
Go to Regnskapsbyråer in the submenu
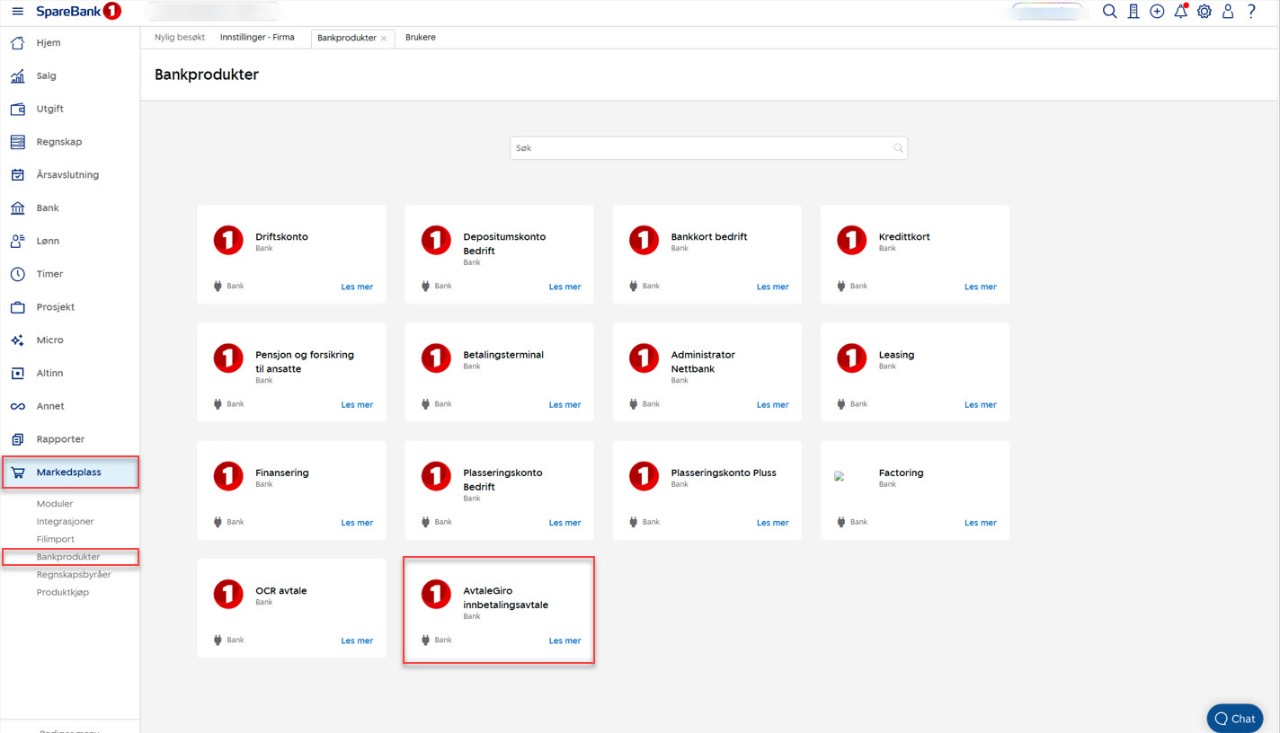74,575
